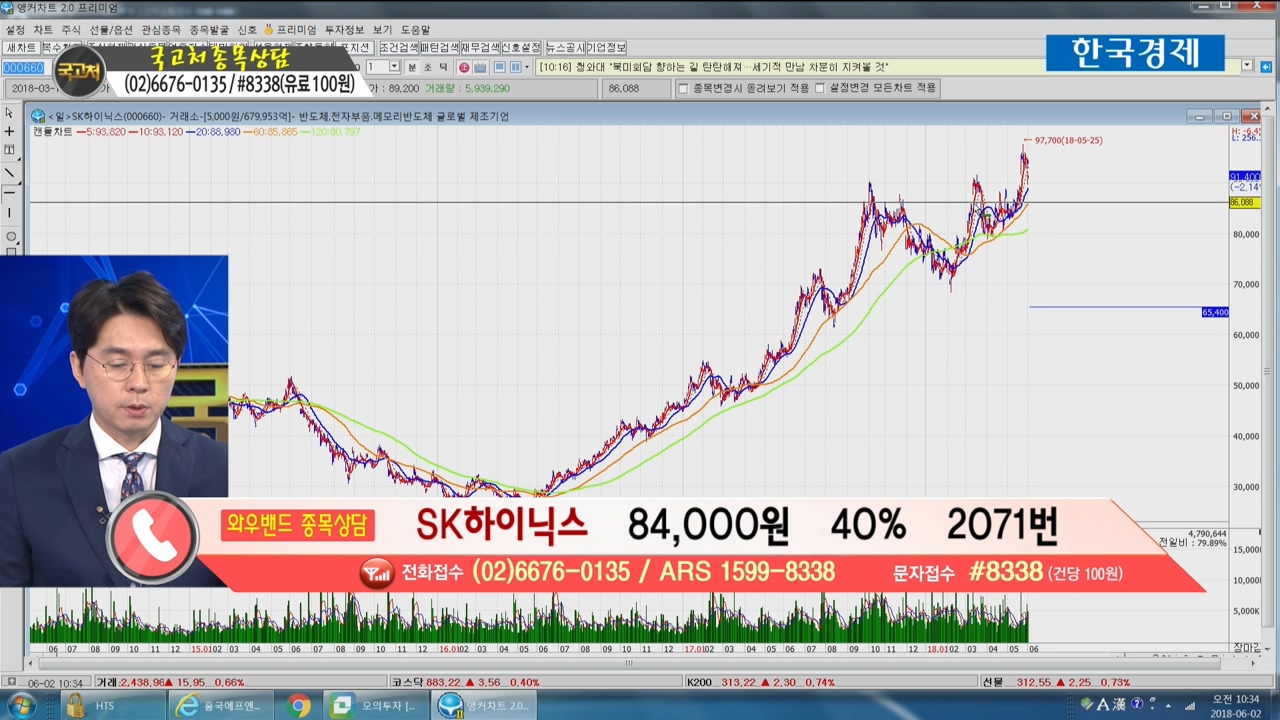Open the 투자정보 menu
Image resolution: width=1280 pixels, height=720 pixels.
click(344, 30)
